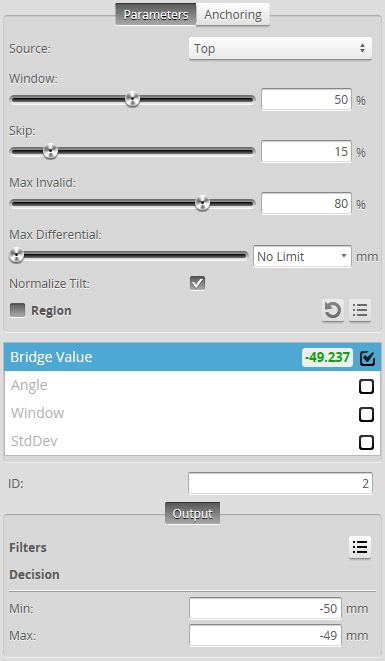This screenshot has width=385, height=661.
Task: Select the Output tab
Action: [192, 513]
